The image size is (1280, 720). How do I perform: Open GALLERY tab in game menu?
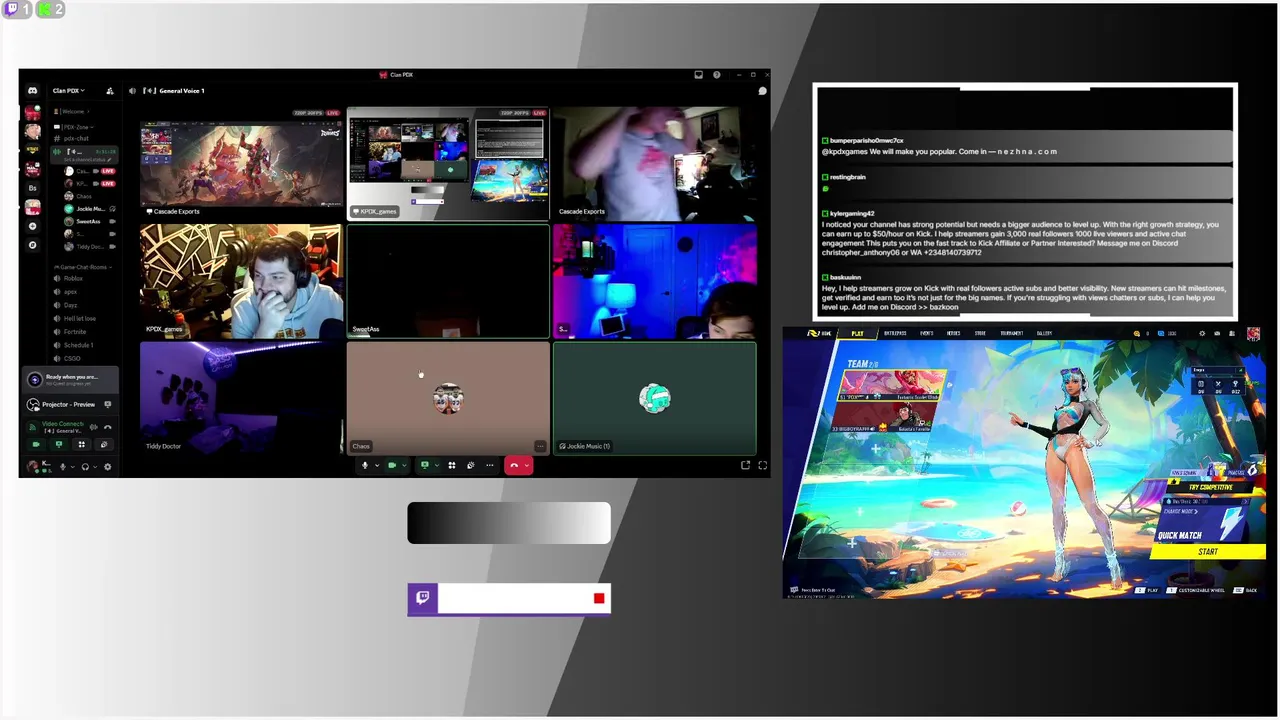pyautogui.click(x=1044, y=333)
